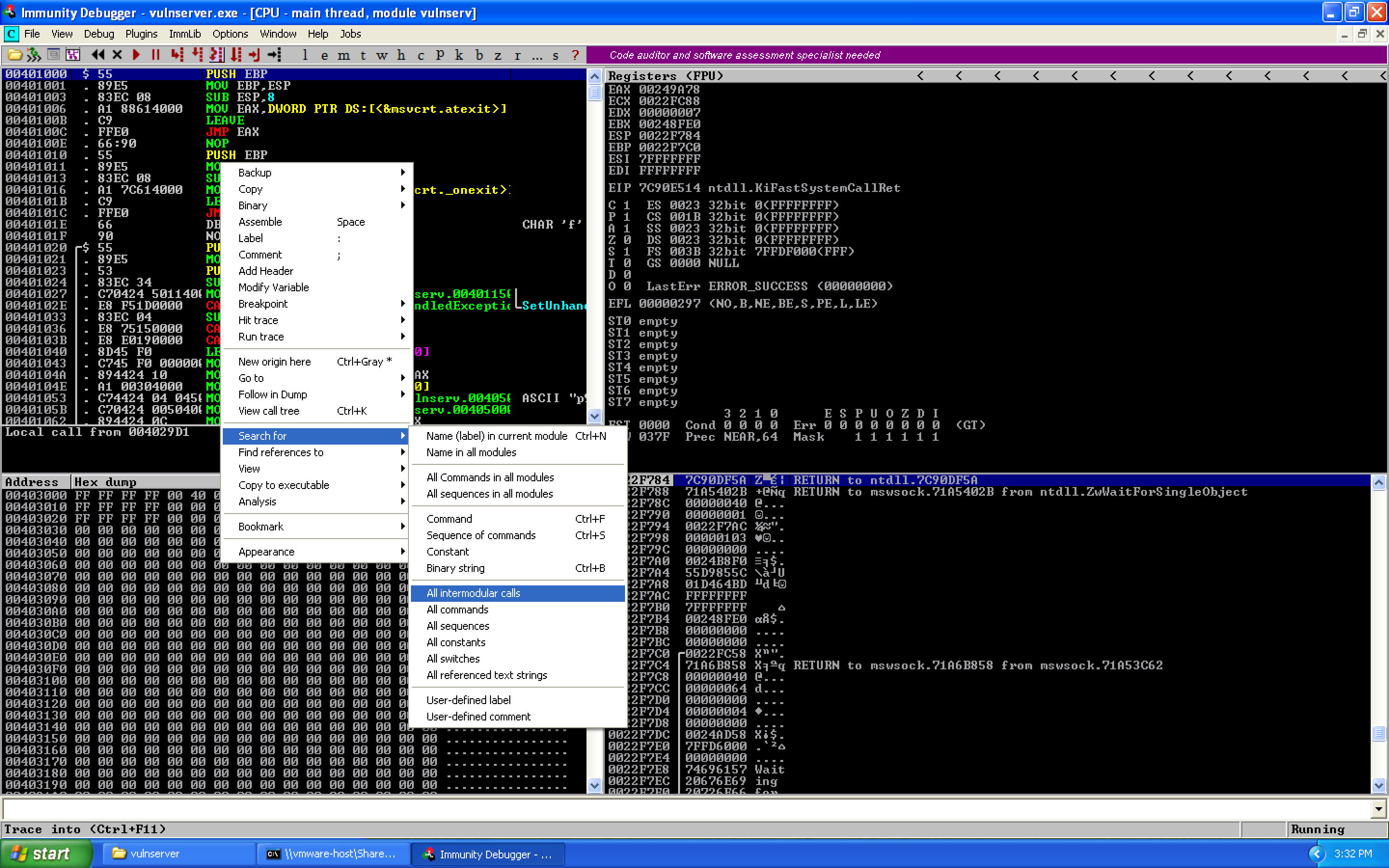
Task: Click the Pause execution icon
Action: coord(155,55)
